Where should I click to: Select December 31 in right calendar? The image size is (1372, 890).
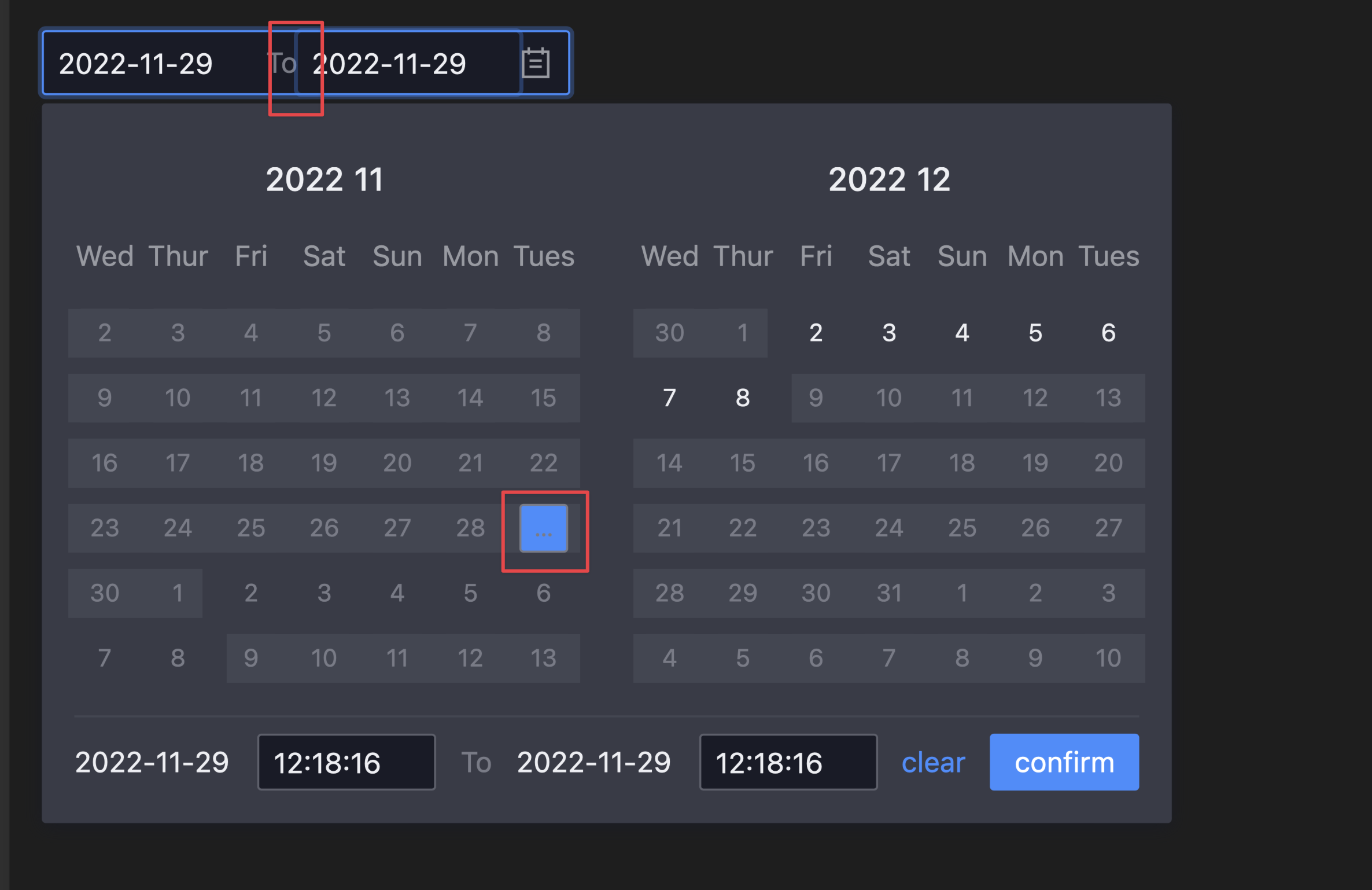pos(889,593)
